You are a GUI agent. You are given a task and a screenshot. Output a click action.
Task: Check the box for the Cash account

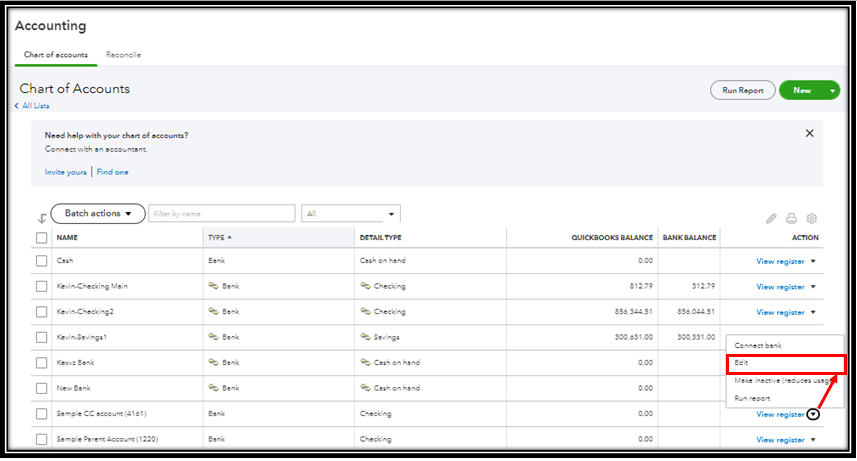point(42,261)
